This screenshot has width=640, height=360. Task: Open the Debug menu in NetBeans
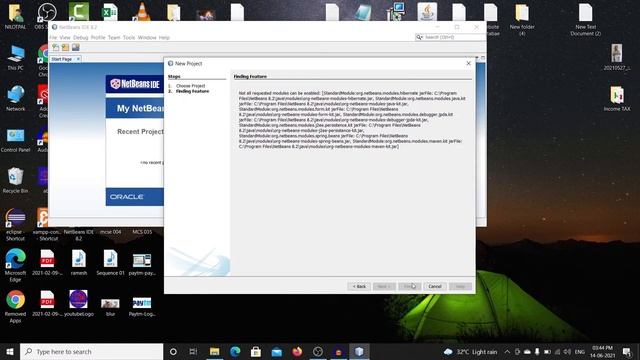(x=80, y=37)
